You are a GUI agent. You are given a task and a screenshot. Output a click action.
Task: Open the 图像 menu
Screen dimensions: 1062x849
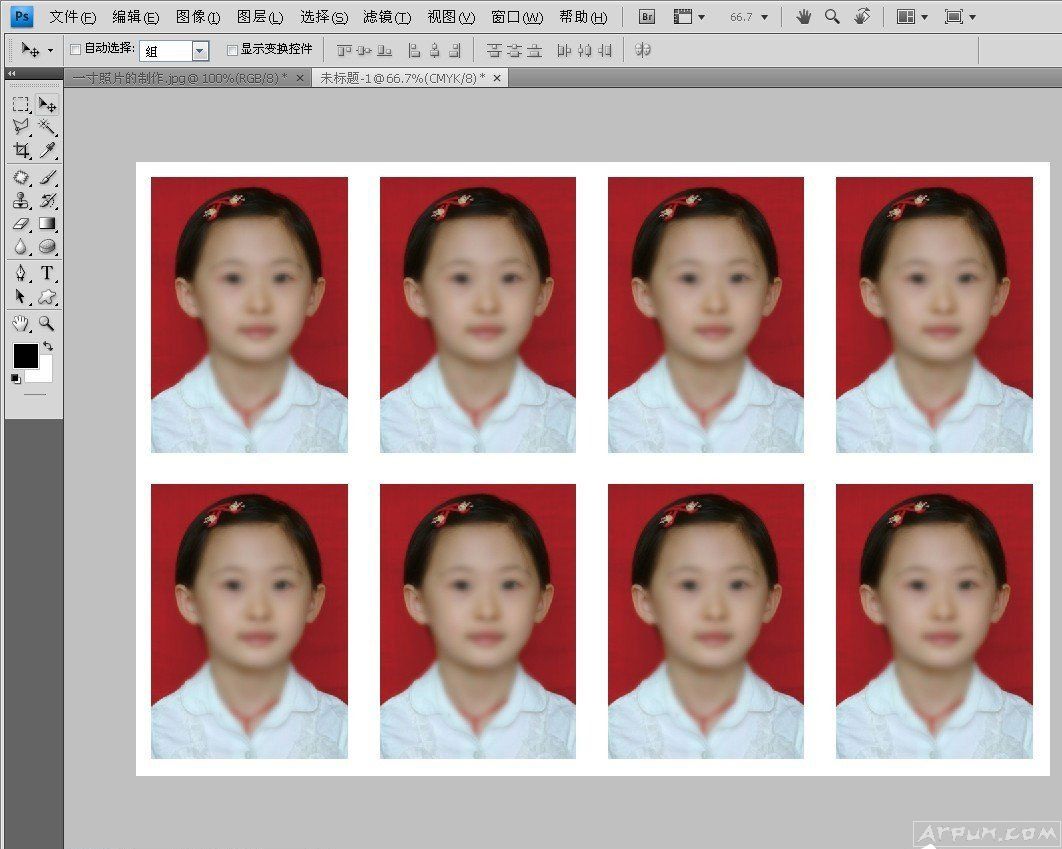point(197,17)
